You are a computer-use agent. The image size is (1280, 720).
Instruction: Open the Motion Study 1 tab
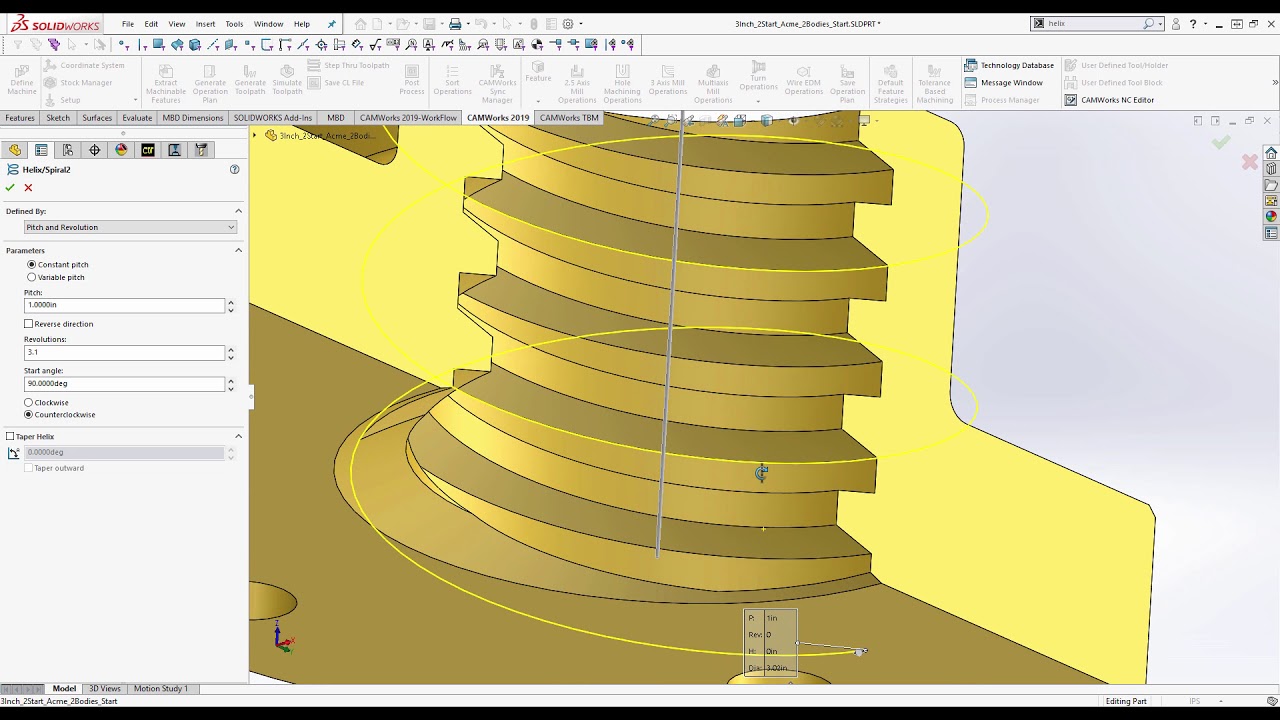[161, 688]
